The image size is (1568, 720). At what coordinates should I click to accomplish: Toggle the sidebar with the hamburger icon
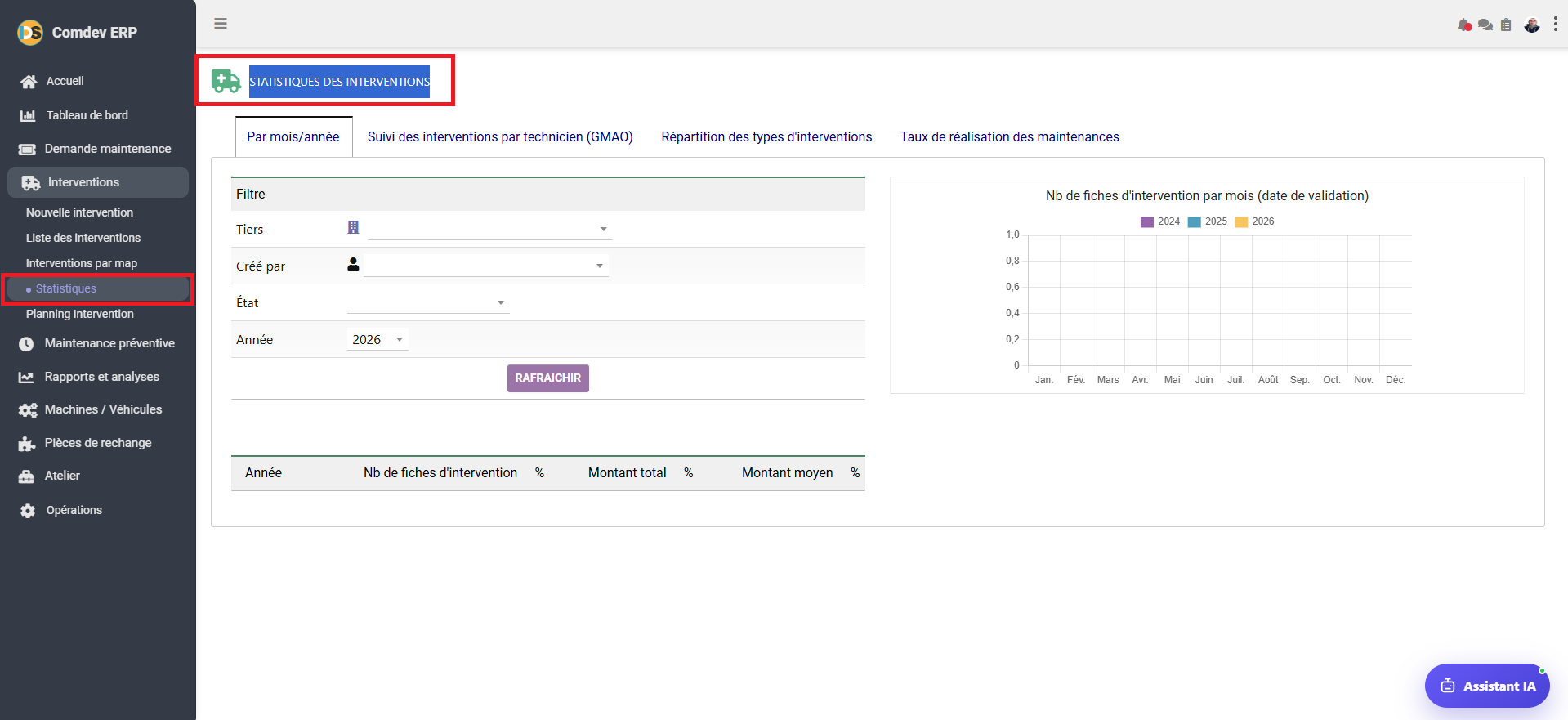(221, 24)
